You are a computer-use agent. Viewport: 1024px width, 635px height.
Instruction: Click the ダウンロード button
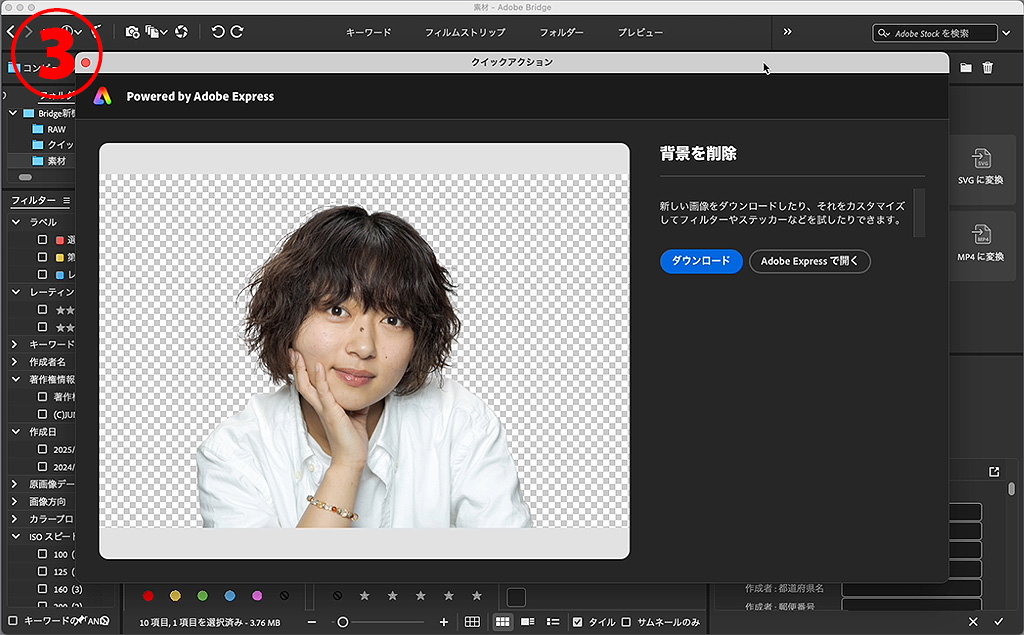click(x=700, y=261)
